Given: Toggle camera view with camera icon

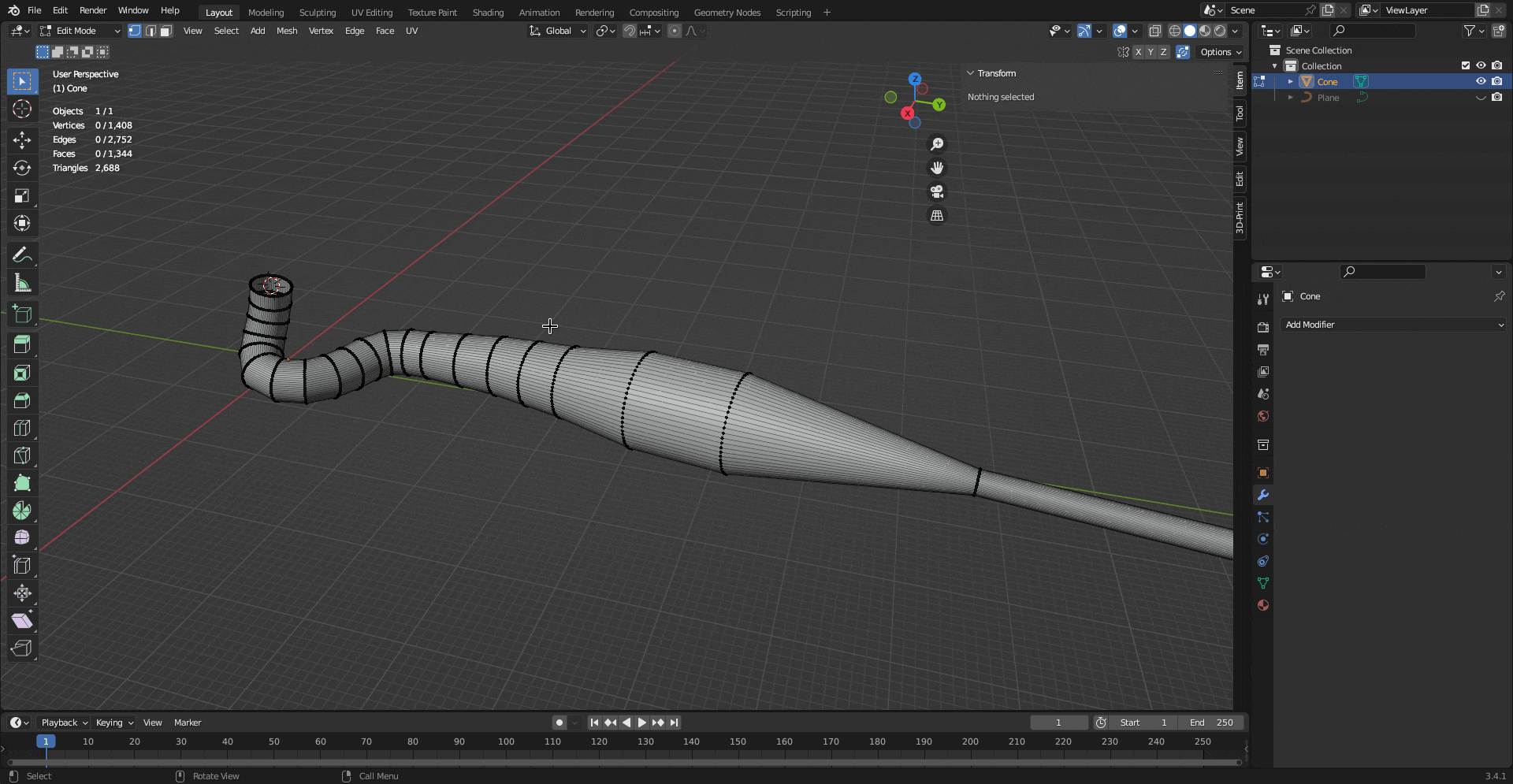Looking at the screenshot, I should [x=937, y=191].
